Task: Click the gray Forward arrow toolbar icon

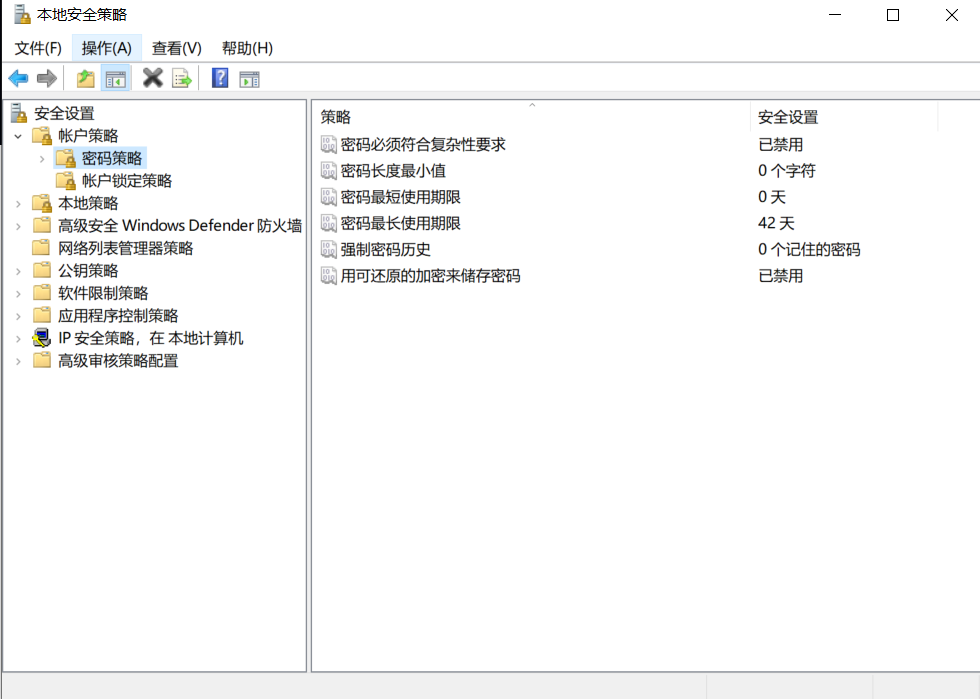Action: click(x=47, y=79)
